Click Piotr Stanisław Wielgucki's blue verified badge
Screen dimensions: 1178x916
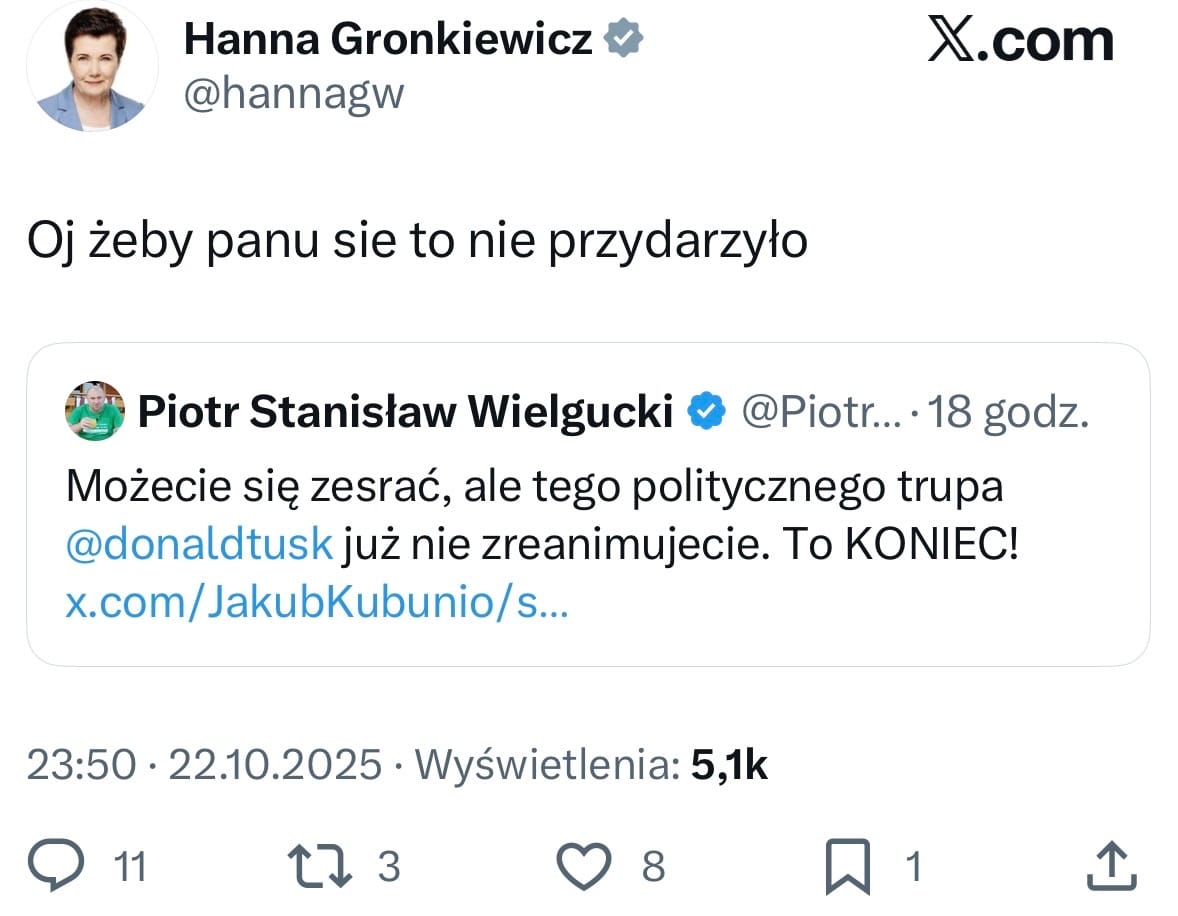tap(708, 411)
